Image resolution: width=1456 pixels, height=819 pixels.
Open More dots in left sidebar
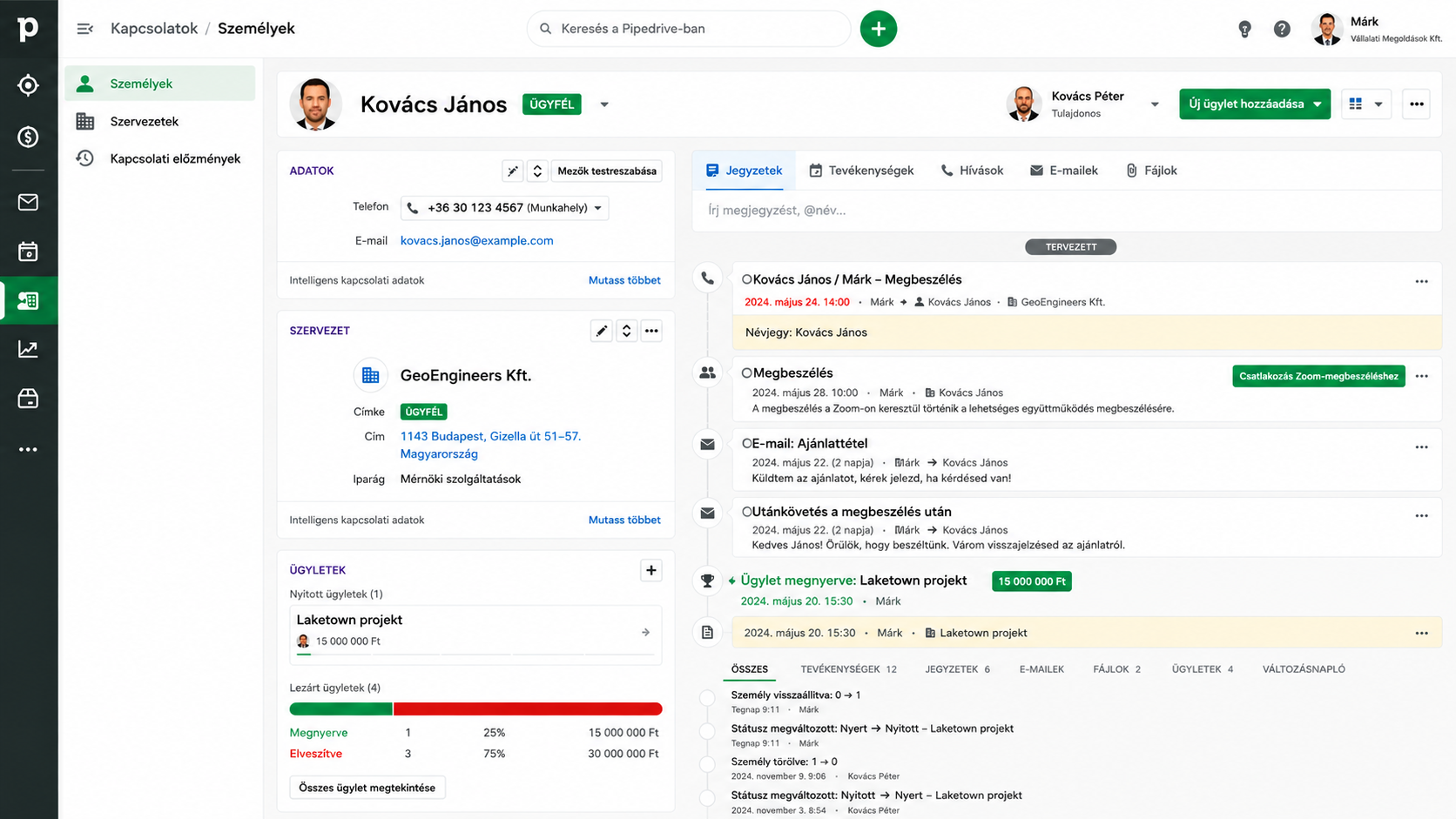coord(28,449)
